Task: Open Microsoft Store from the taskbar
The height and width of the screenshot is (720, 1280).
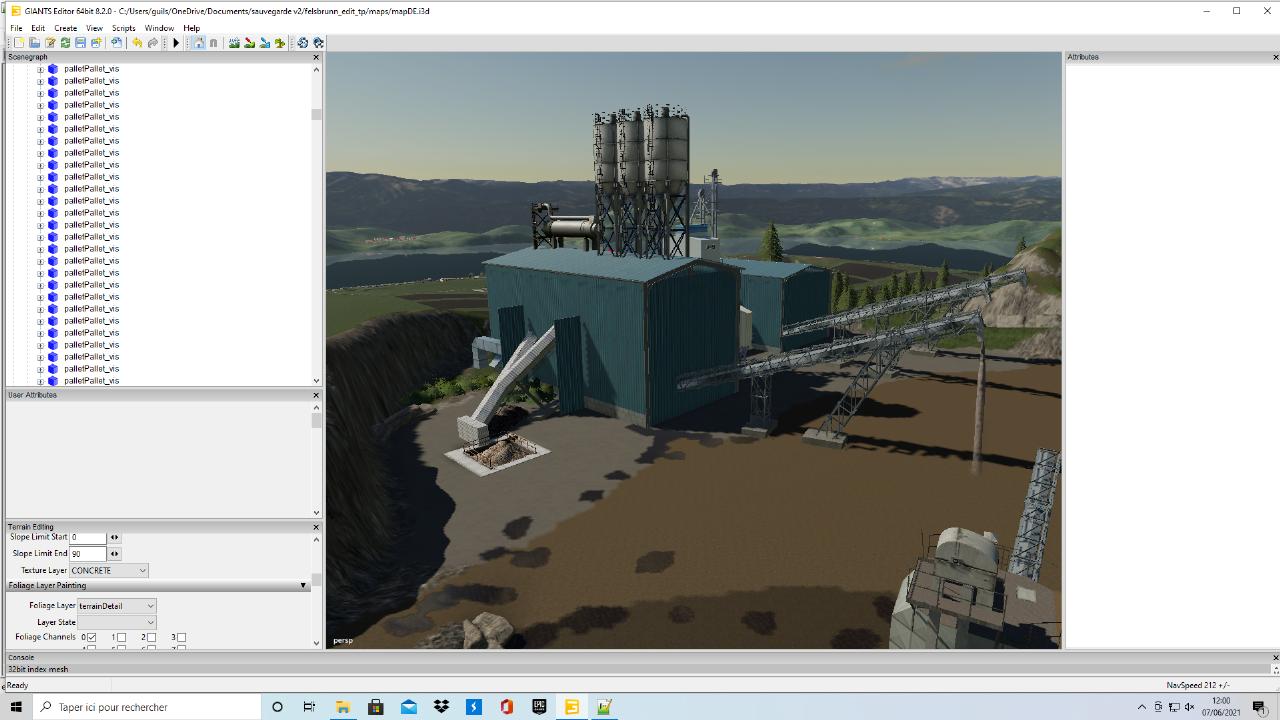Action: pyautogui.click(x=376, y=707)
